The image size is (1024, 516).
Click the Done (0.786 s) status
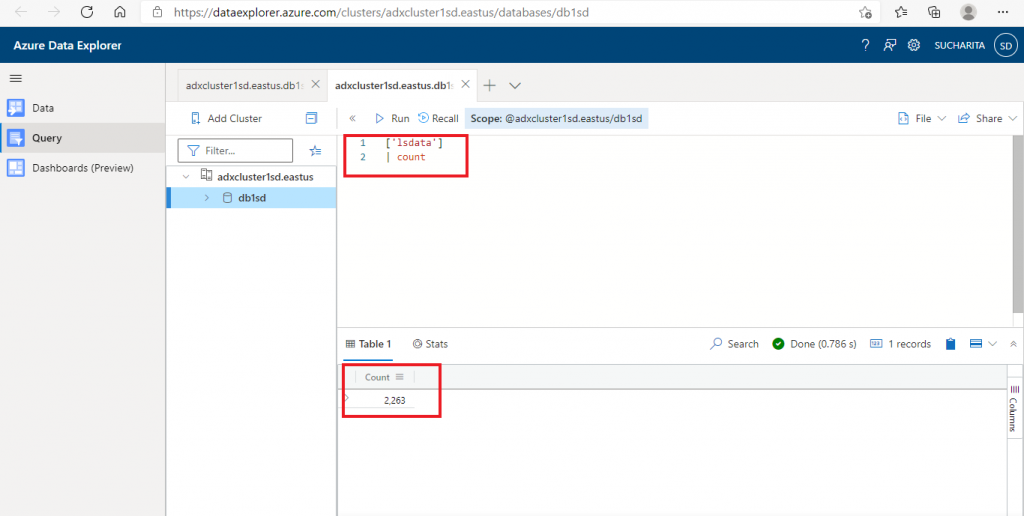(x=814, y=344)
